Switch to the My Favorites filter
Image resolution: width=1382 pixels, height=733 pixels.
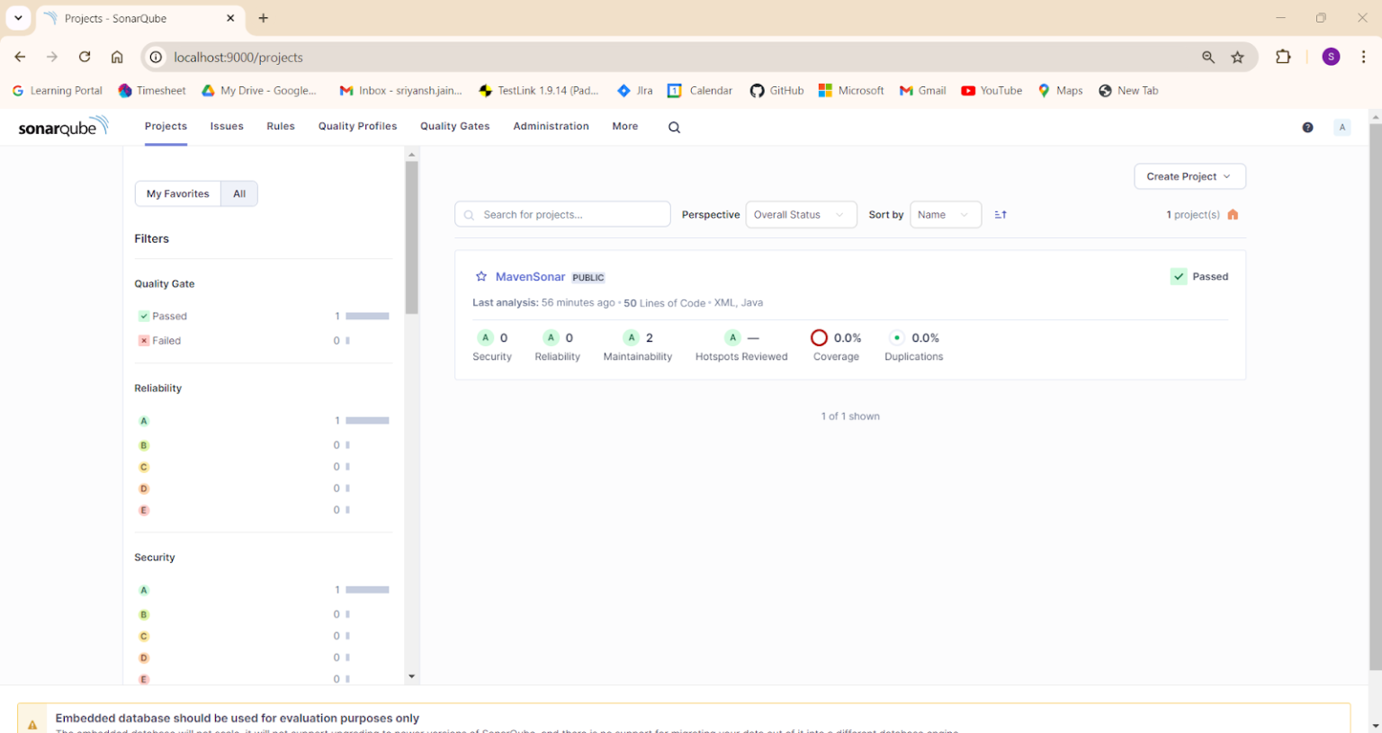click(178, 193)
